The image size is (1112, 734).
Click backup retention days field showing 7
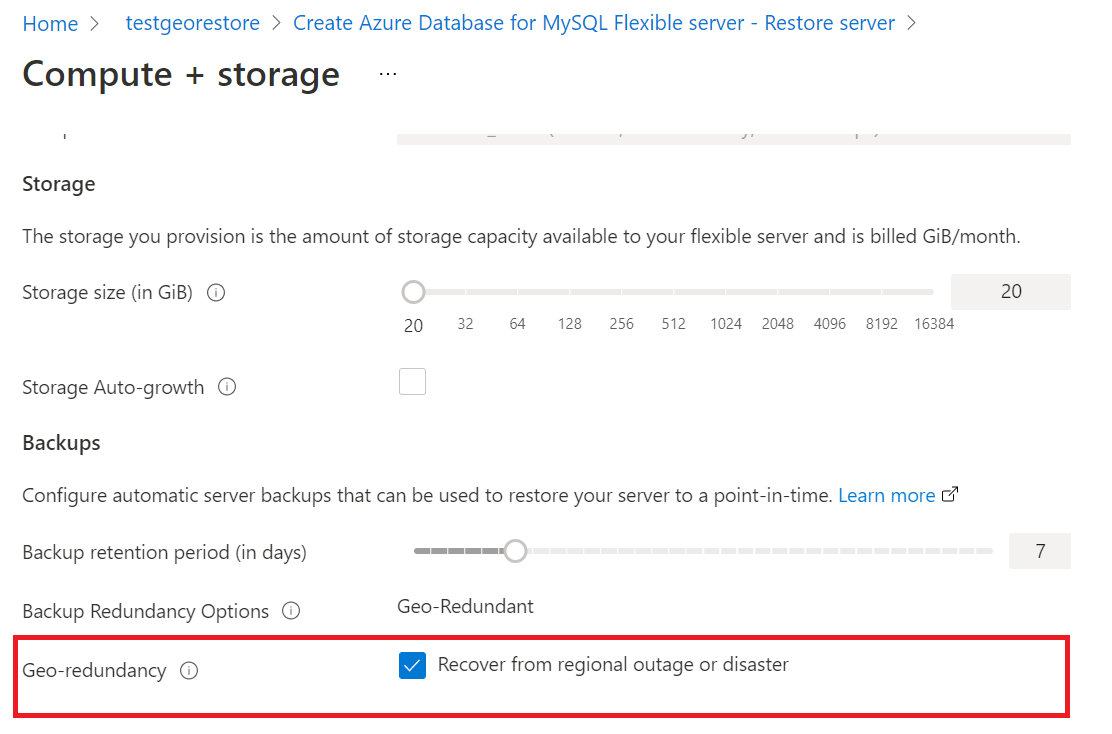[1040, 551]
